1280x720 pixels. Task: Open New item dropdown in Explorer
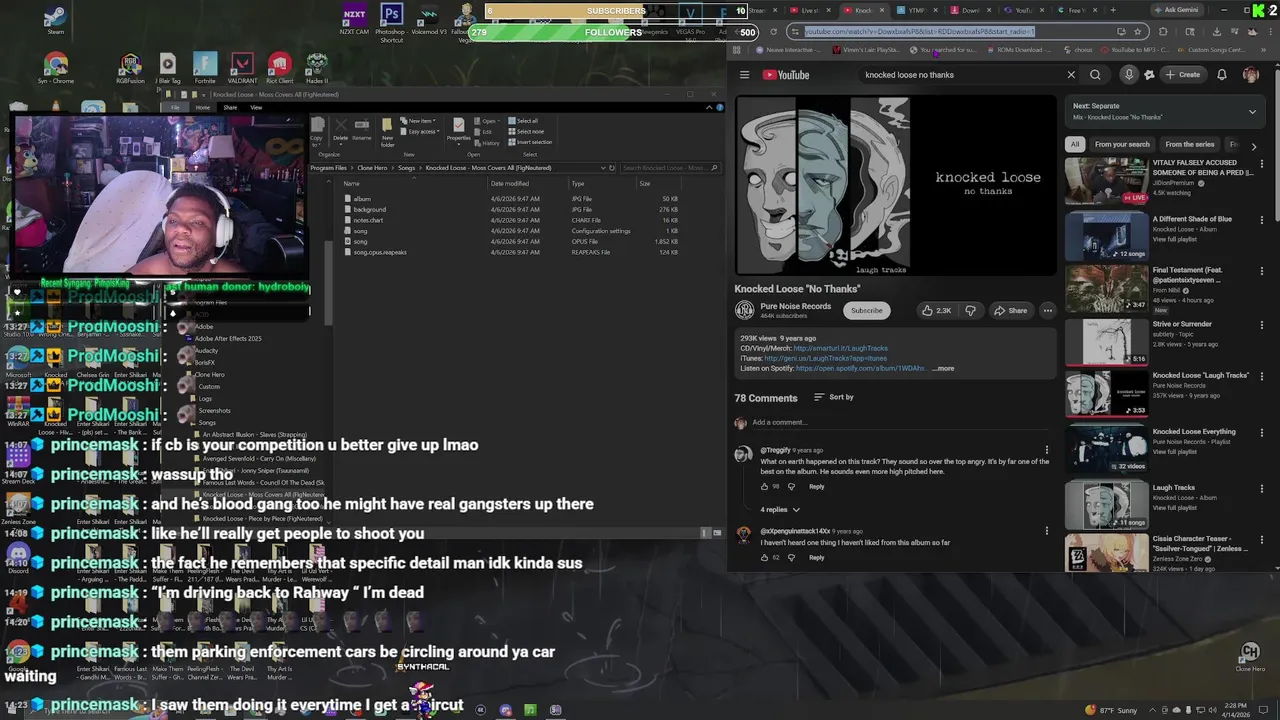coord(418,121)
